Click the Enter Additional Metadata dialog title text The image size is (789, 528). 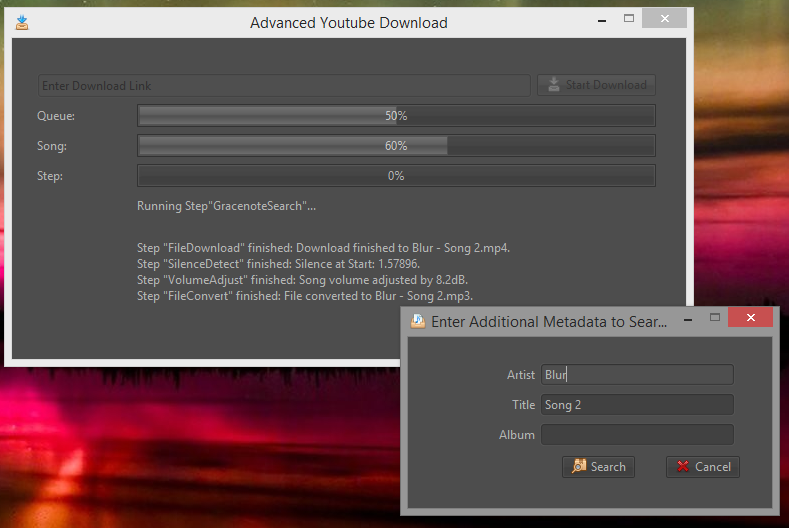(549, 322)
